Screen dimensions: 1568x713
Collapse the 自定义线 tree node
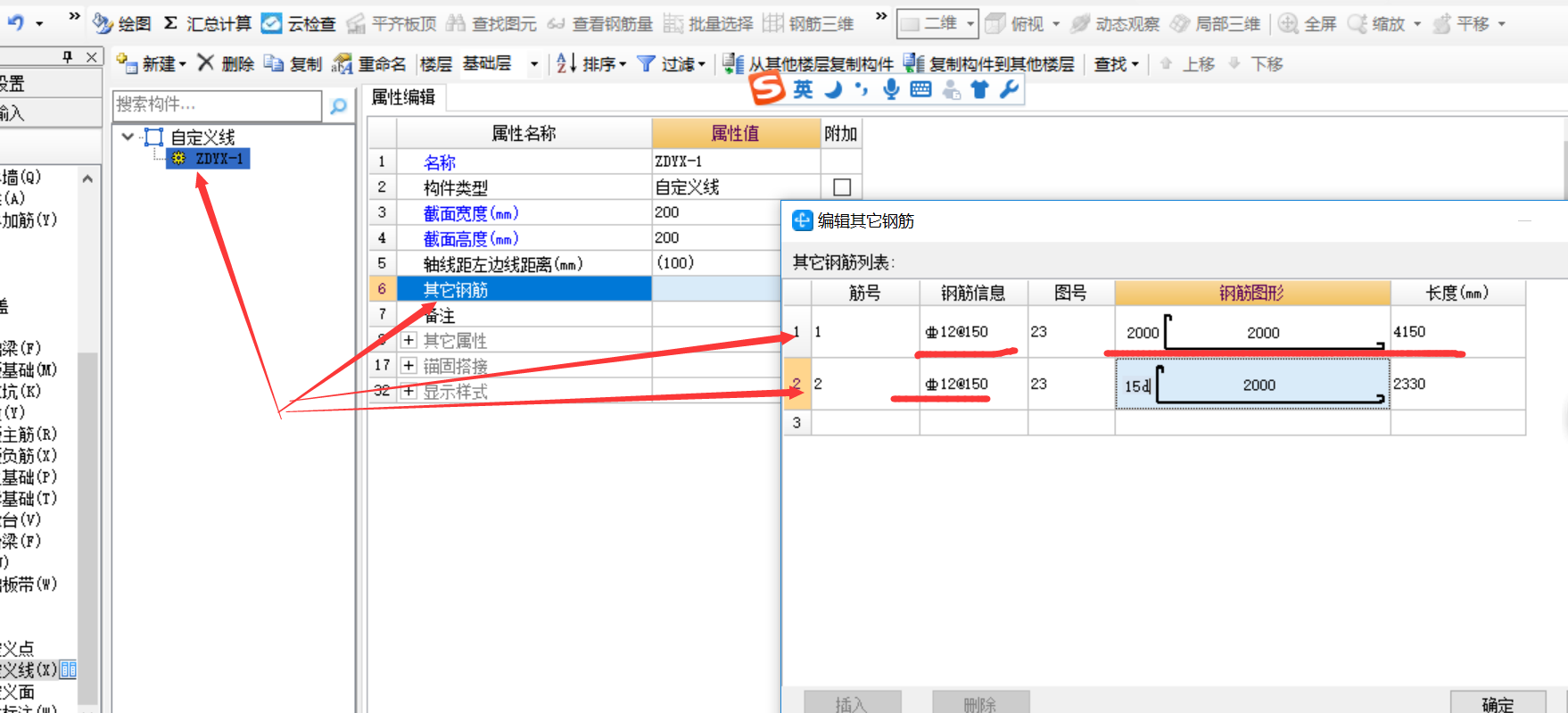128,137
